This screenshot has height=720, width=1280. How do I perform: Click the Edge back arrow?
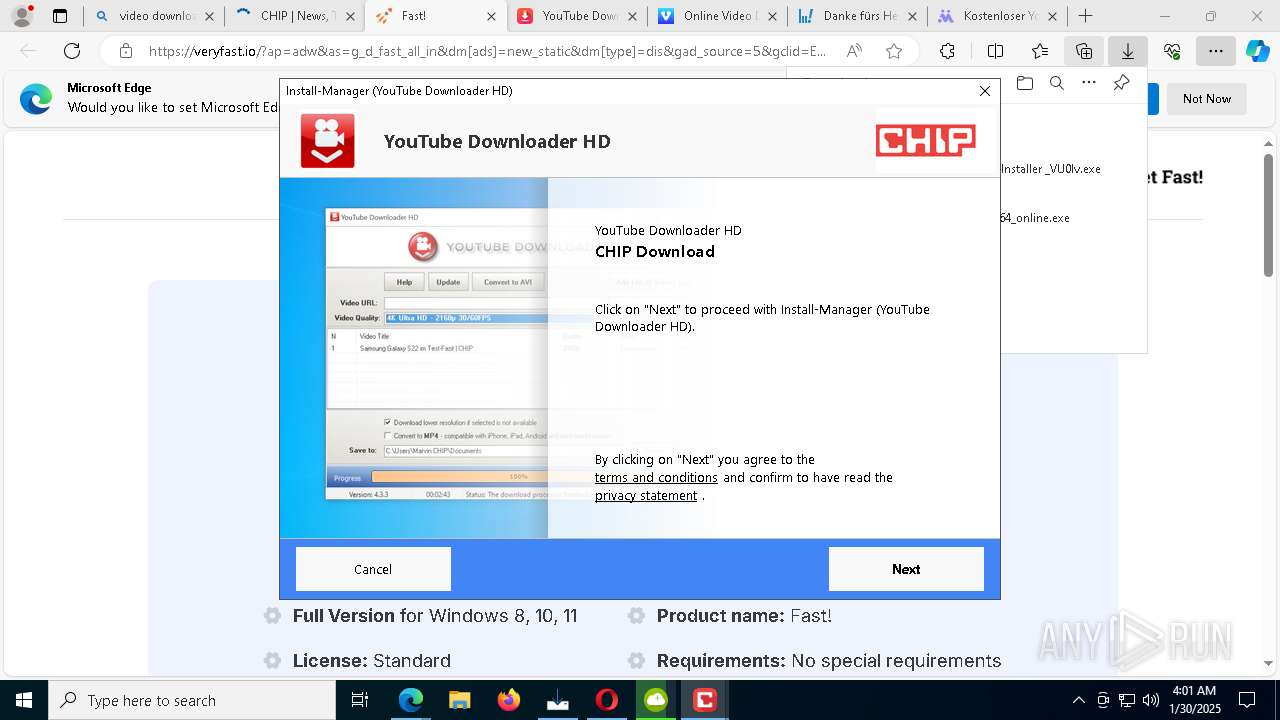click(28, 51)
